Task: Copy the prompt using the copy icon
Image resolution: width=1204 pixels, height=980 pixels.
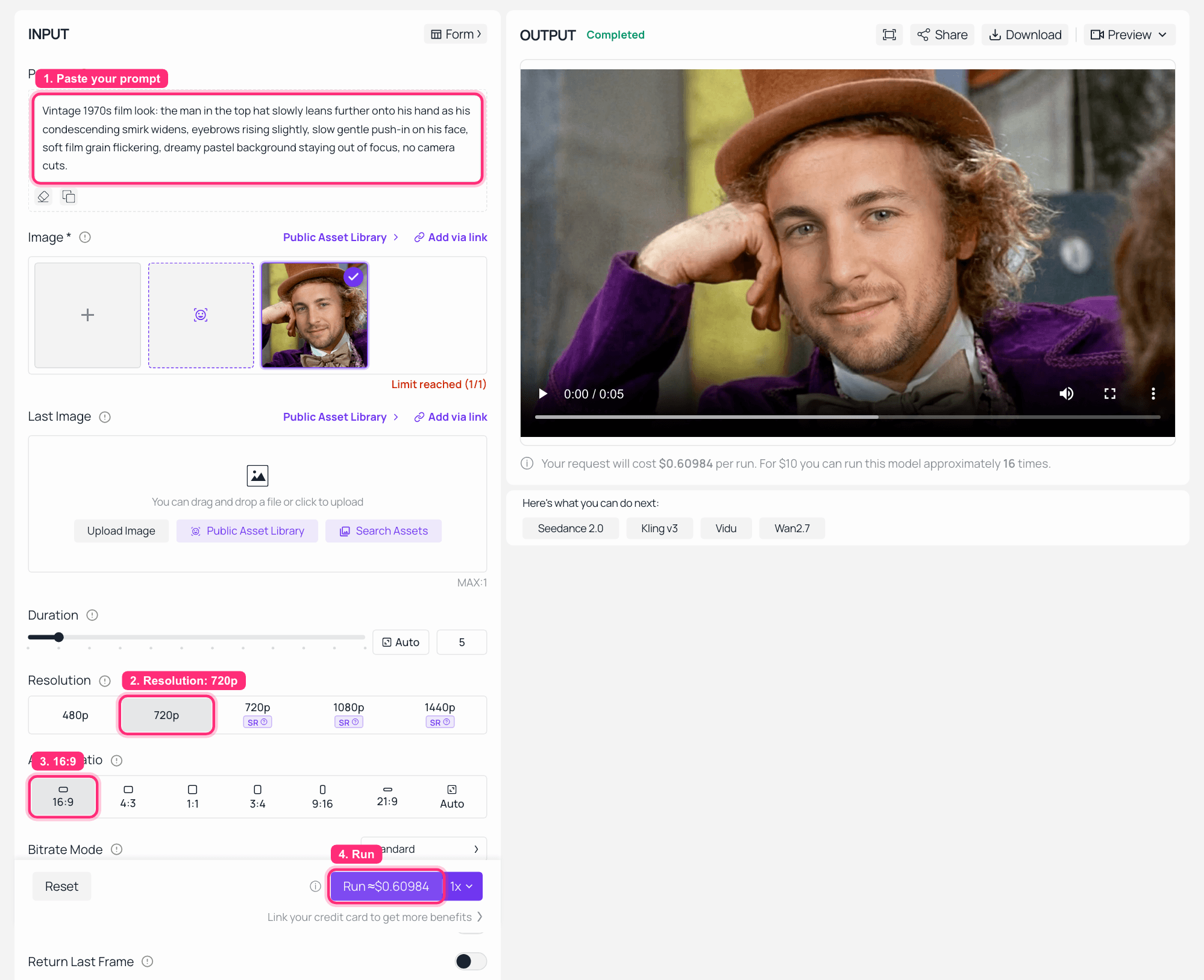Action: (x=69, y=196)
